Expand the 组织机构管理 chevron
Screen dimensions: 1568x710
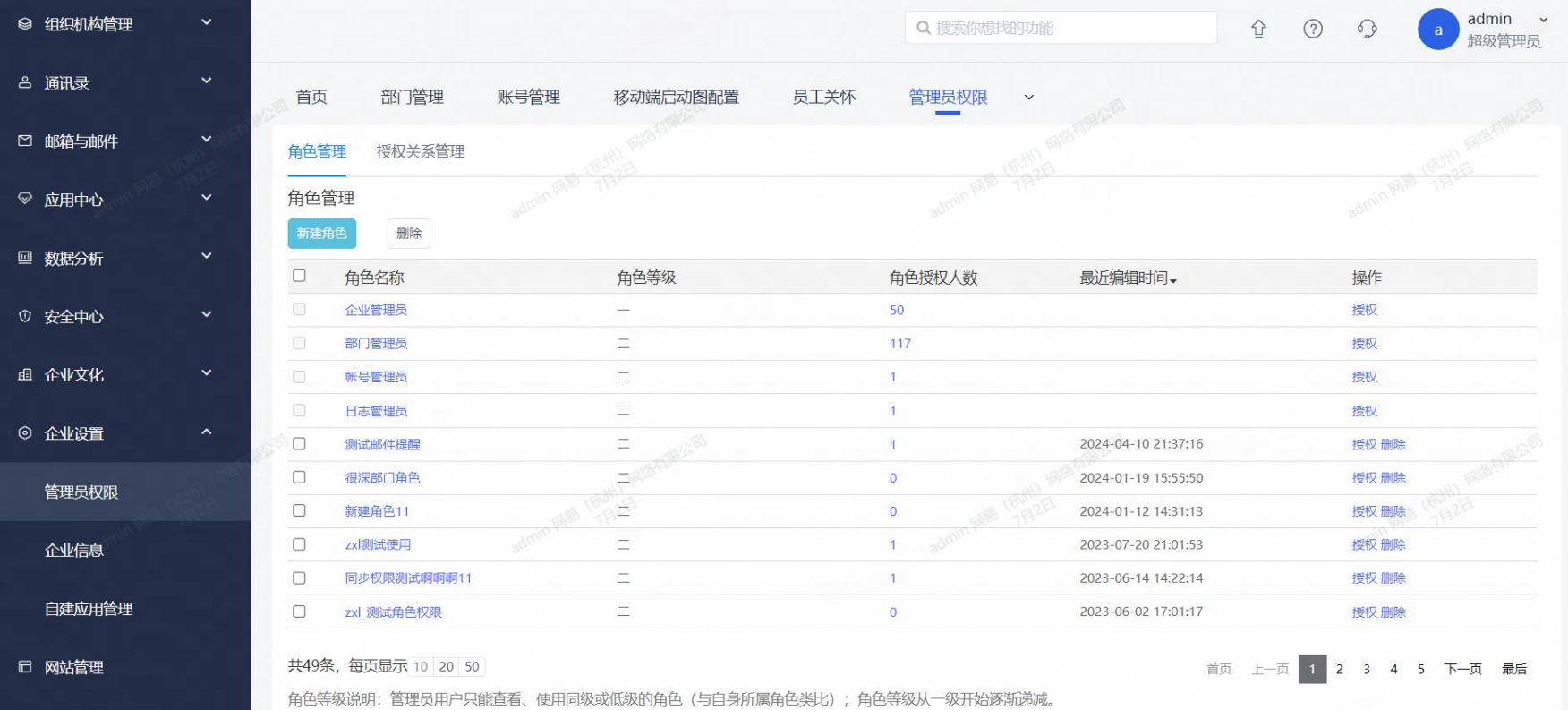207,21
